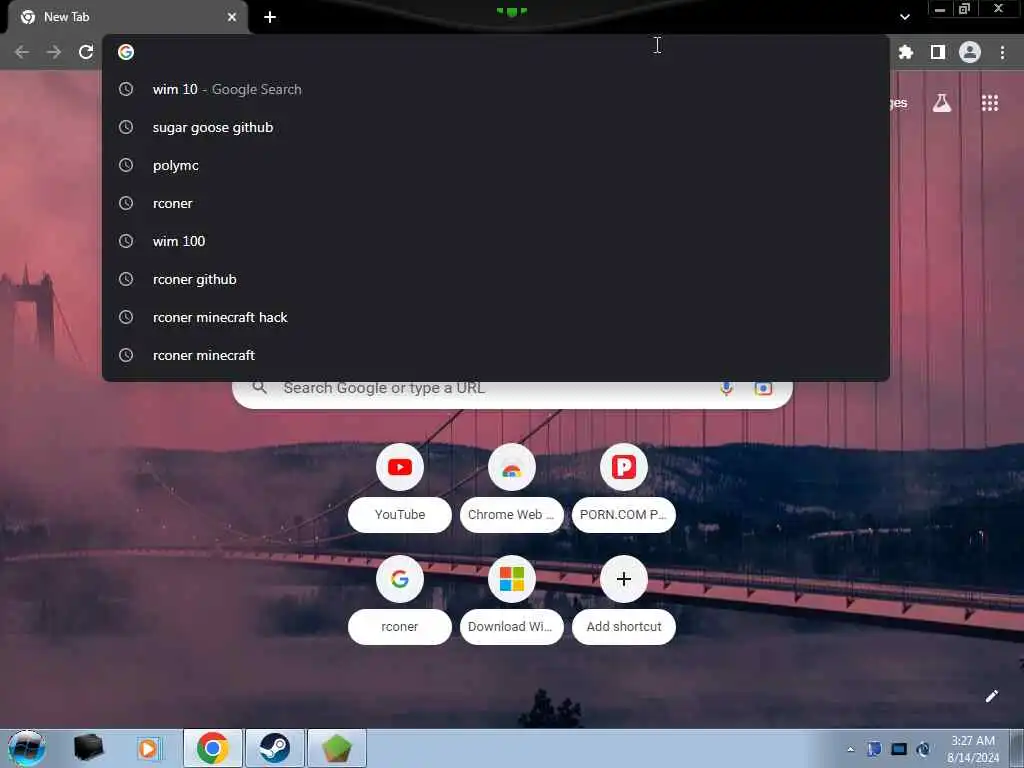Open the Google apps grid
Screen dimensions: 1024x768
pos(989,103)
